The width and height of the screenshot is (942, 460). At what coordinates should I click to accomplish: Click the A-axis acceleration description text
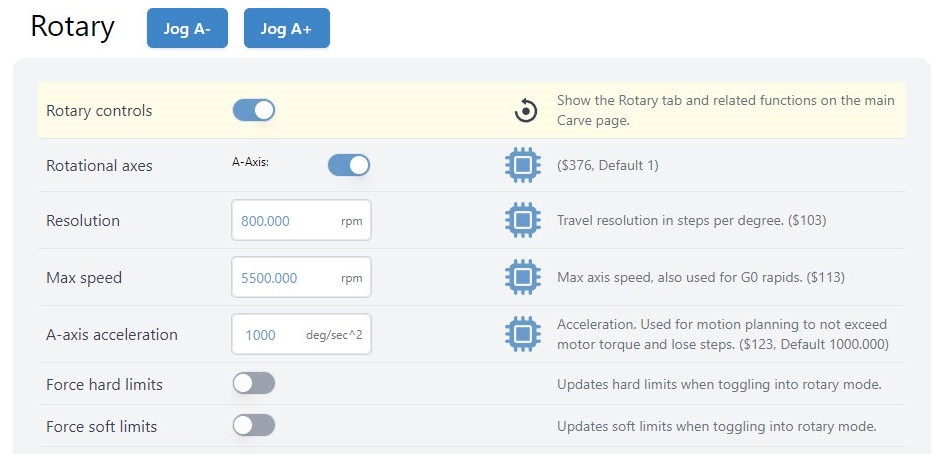[x=721, y=334]
